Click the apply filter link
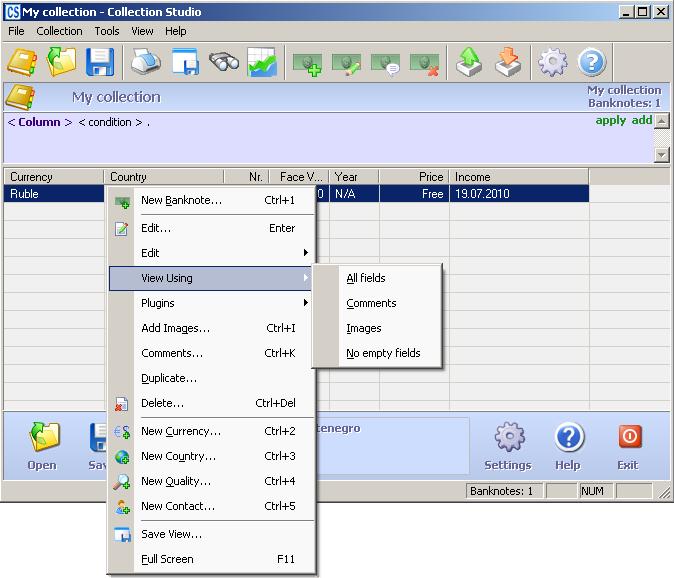 click(x=610, y=120)
